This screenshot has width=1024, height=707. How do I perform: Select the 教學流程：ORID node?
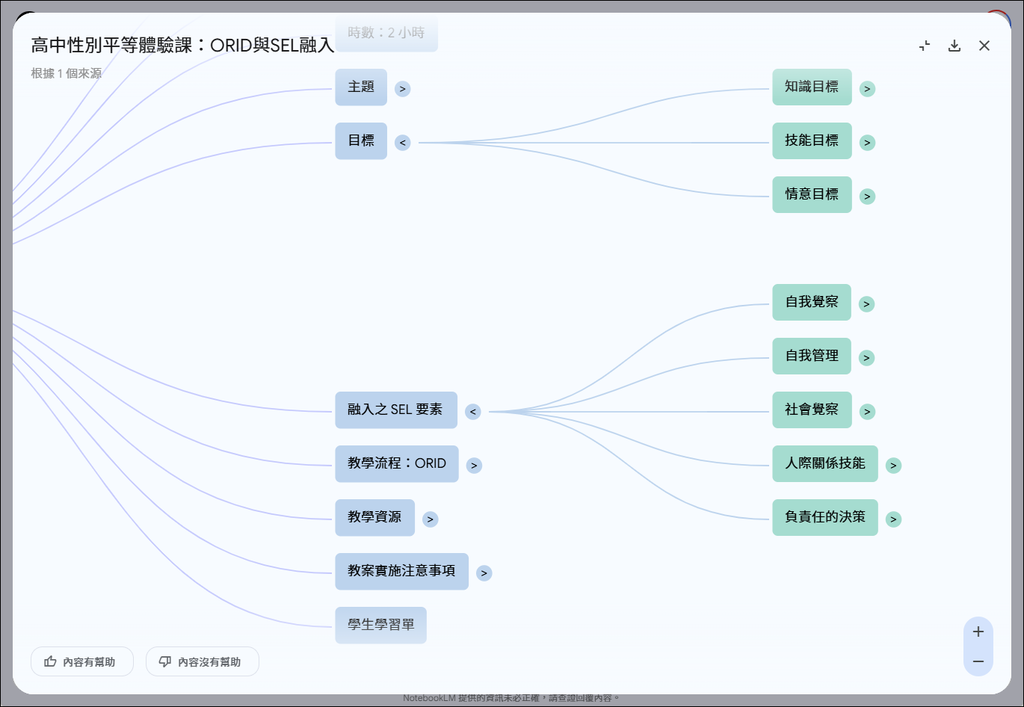coord(396,463)
